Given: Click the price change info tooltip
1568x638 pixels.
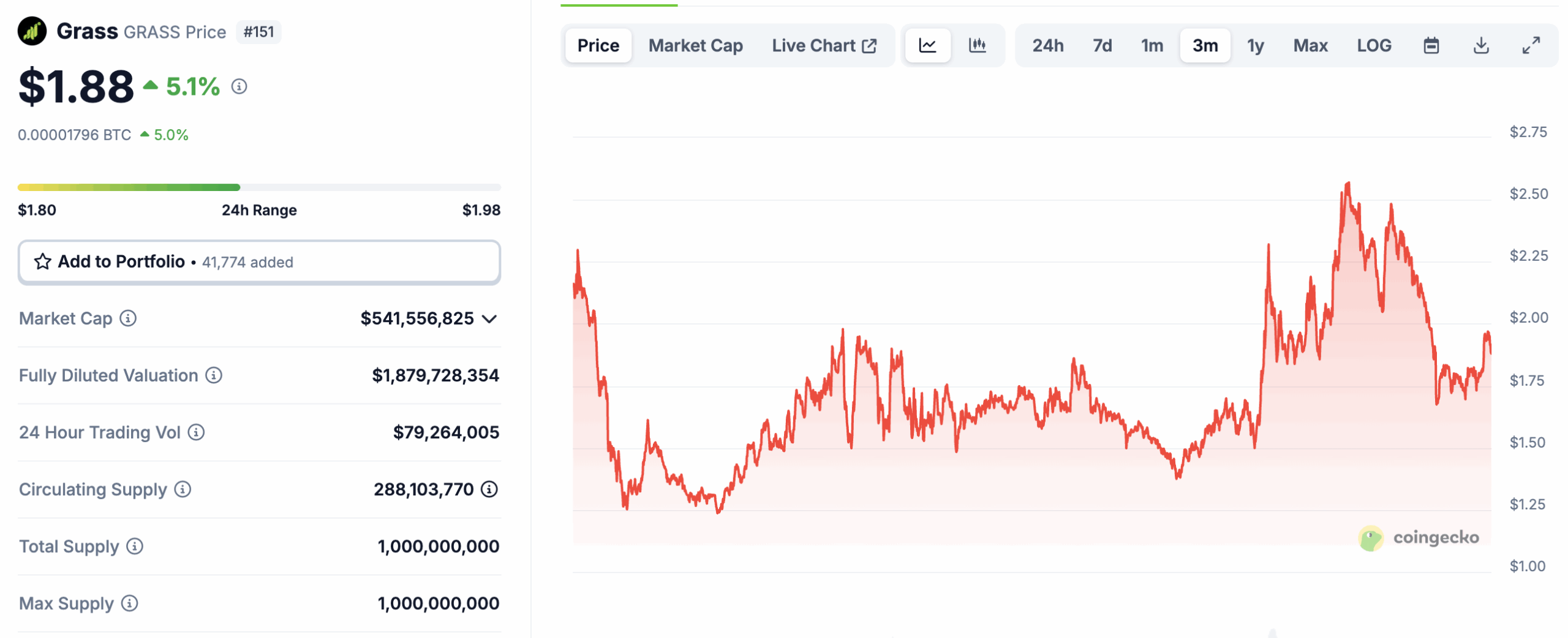Looking at the screenshot, I should [238, 87].
